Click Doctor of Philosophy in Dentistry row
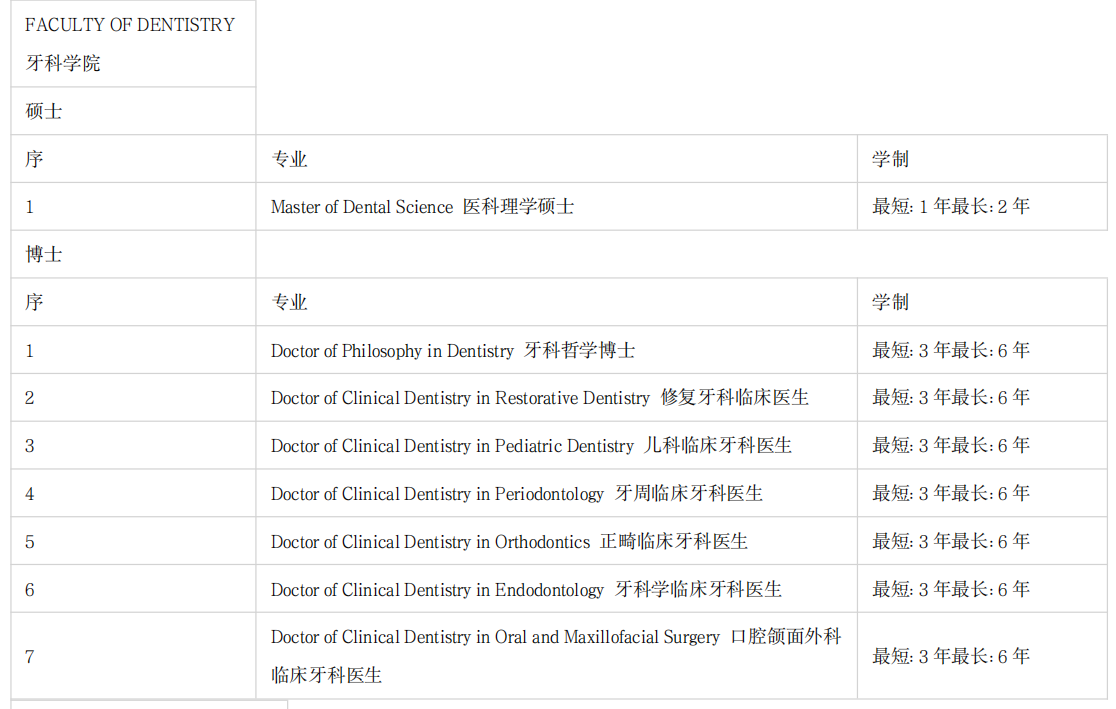 452,351
